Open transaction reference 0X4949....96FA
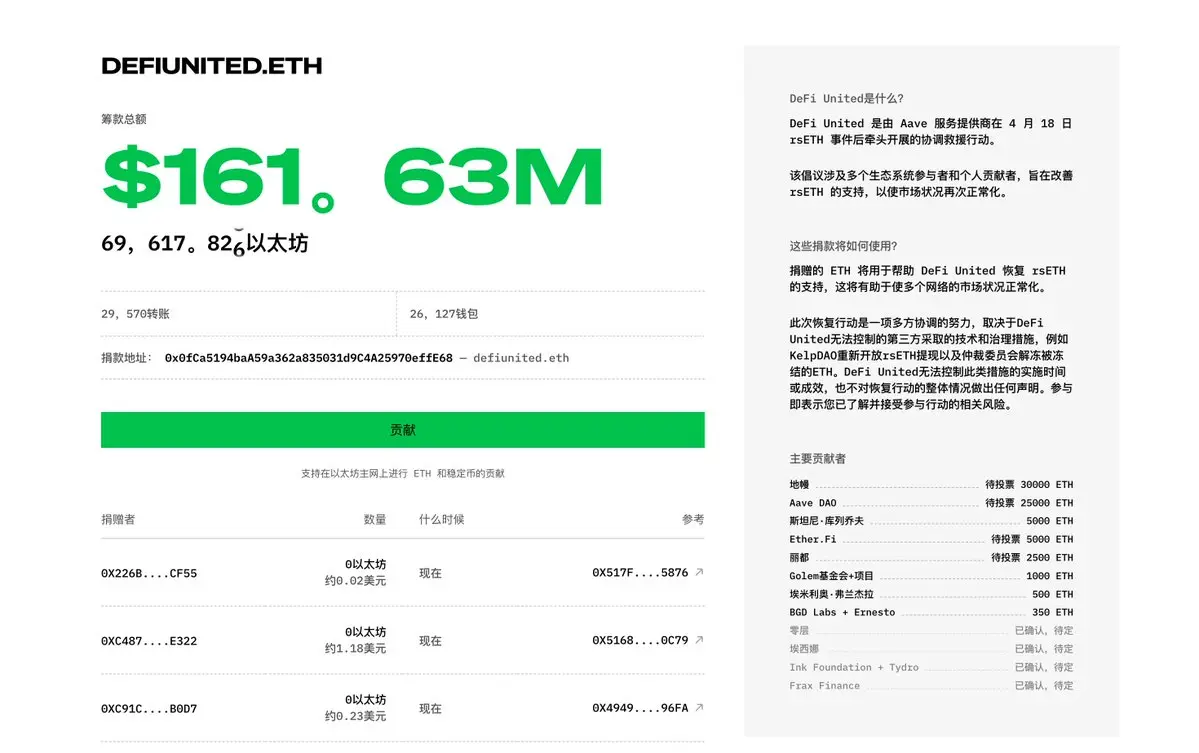 click(x=640, y=709)
